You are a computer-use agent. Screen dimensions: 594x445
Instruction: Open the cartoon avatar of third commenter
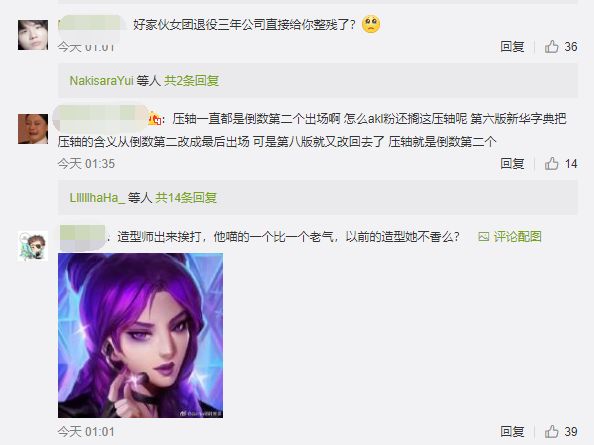coord(33,246)
